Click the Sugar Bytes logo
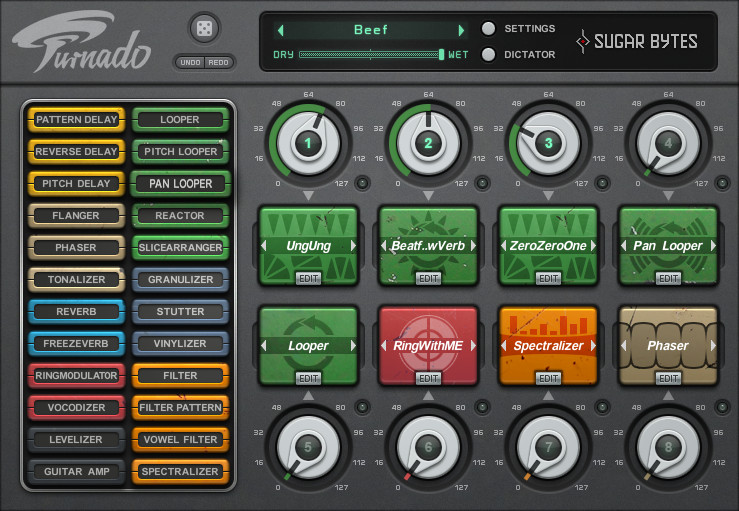This screenshot has height=511, width=739. click(x=637, y=41)
